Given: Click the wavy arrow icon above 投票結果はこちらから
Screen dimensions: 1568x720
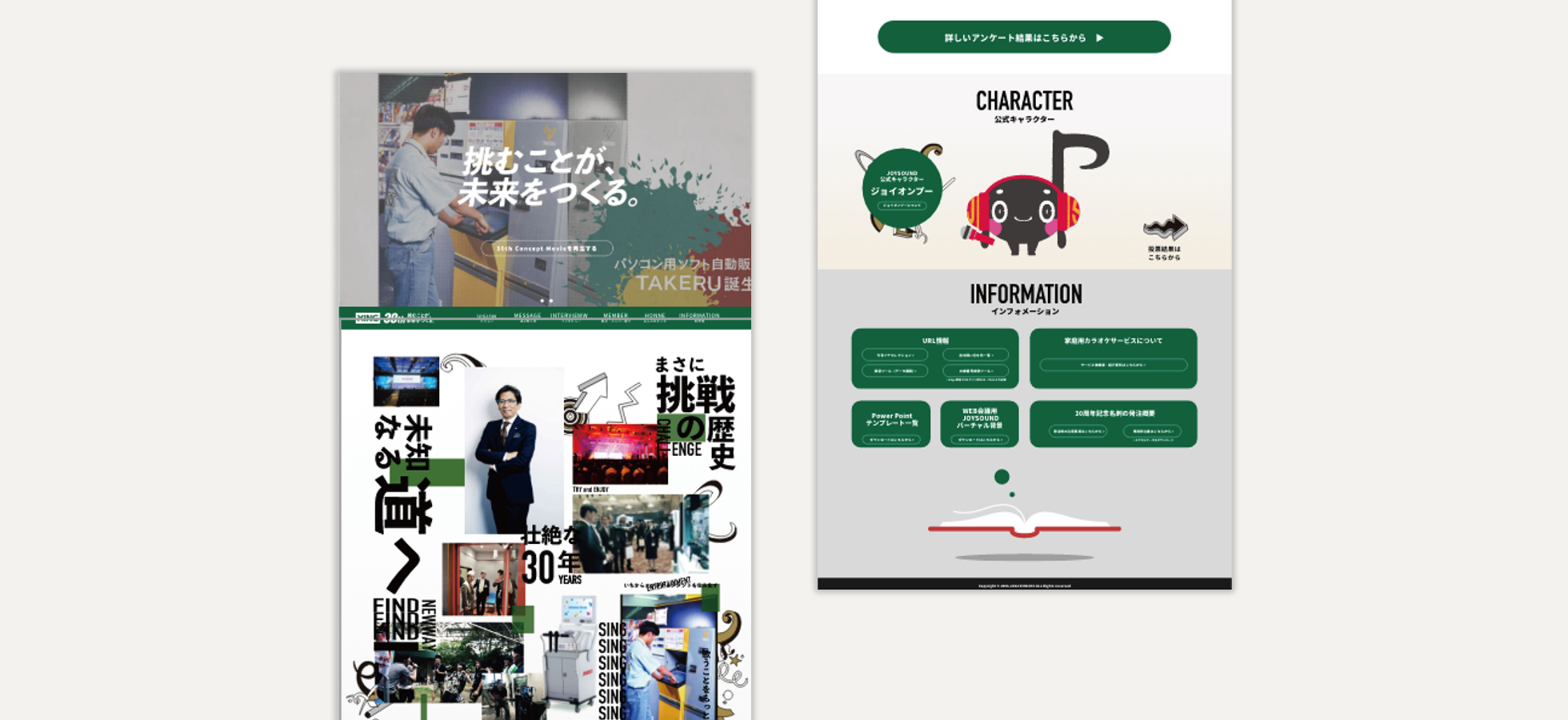Looking at the screenshot, I should coord(1166,228).
